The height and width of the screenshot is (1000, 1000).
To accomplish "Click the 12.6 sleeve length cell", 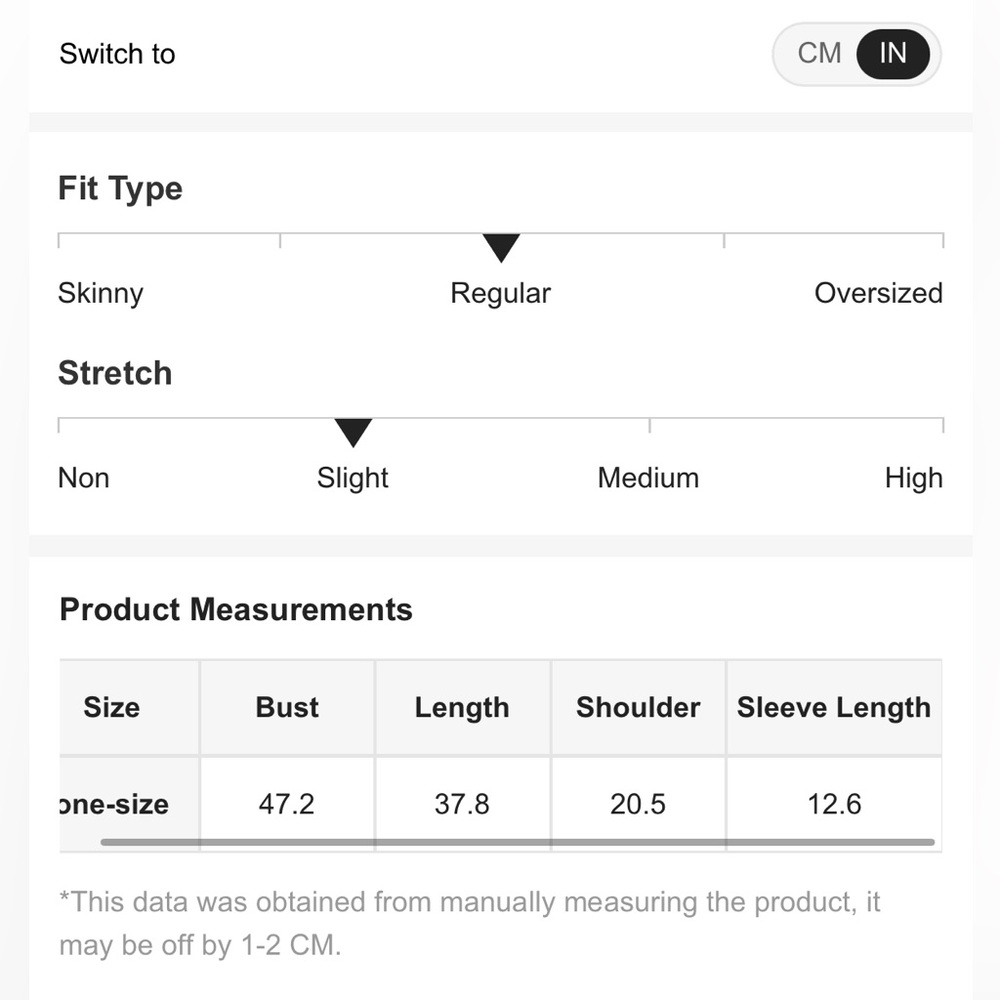I will pyautogui.click(x=834, y=804).
